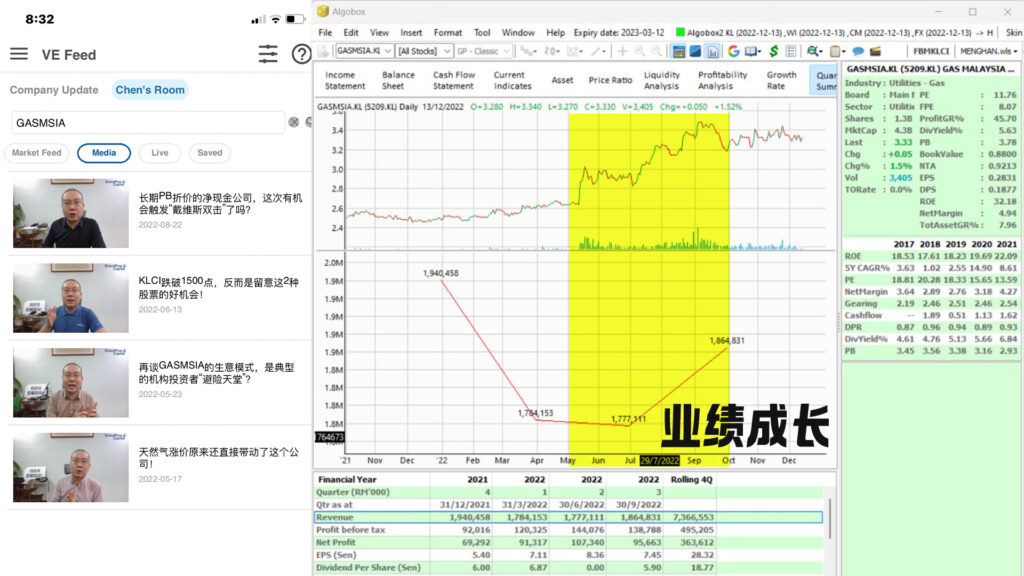The image size is (1024, 576).
Task: Click the FBMKLCI toolbar button
Action: click(931, 51)
